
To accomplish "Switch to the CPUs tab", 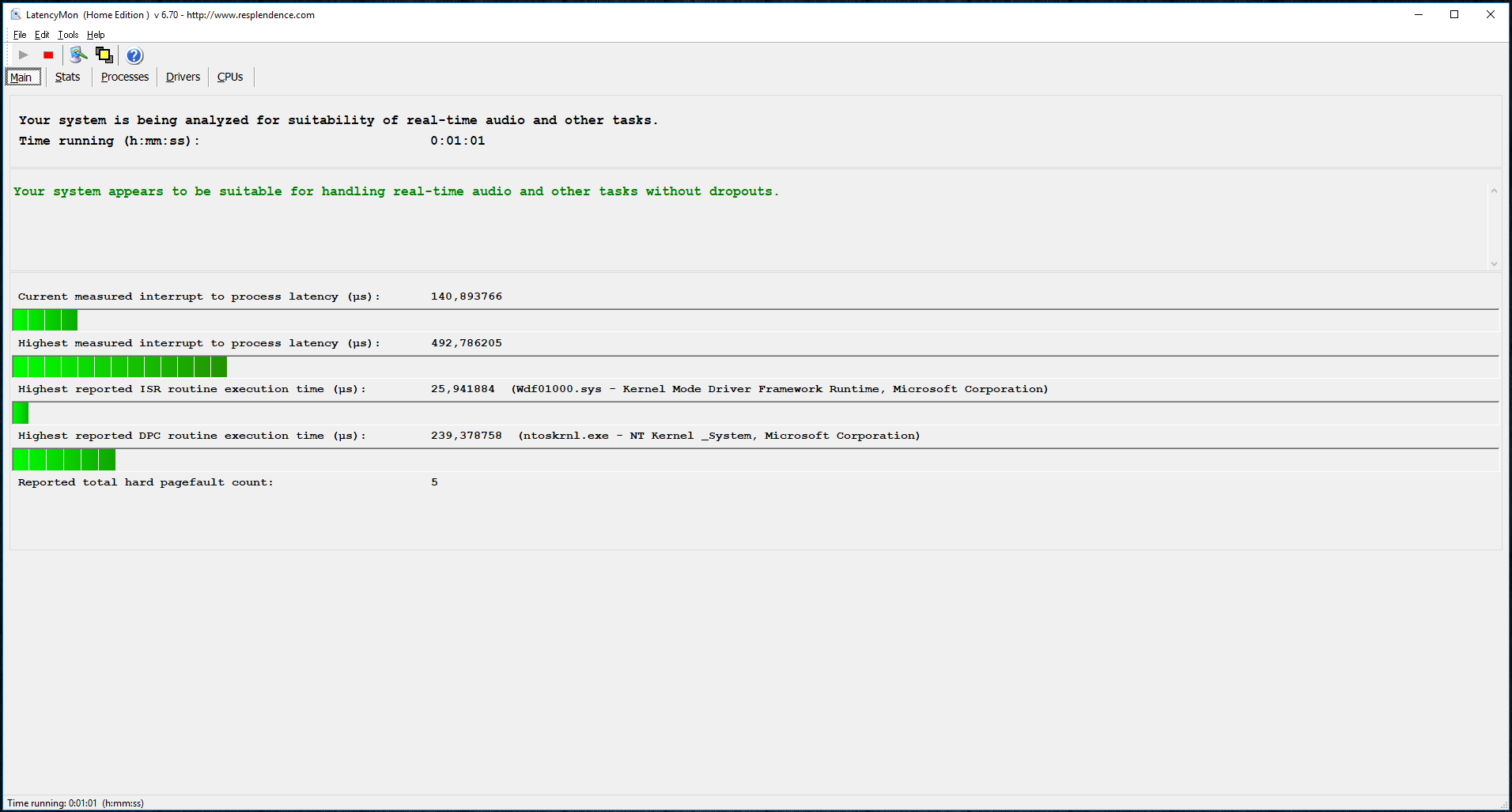I will click(230, 77).
